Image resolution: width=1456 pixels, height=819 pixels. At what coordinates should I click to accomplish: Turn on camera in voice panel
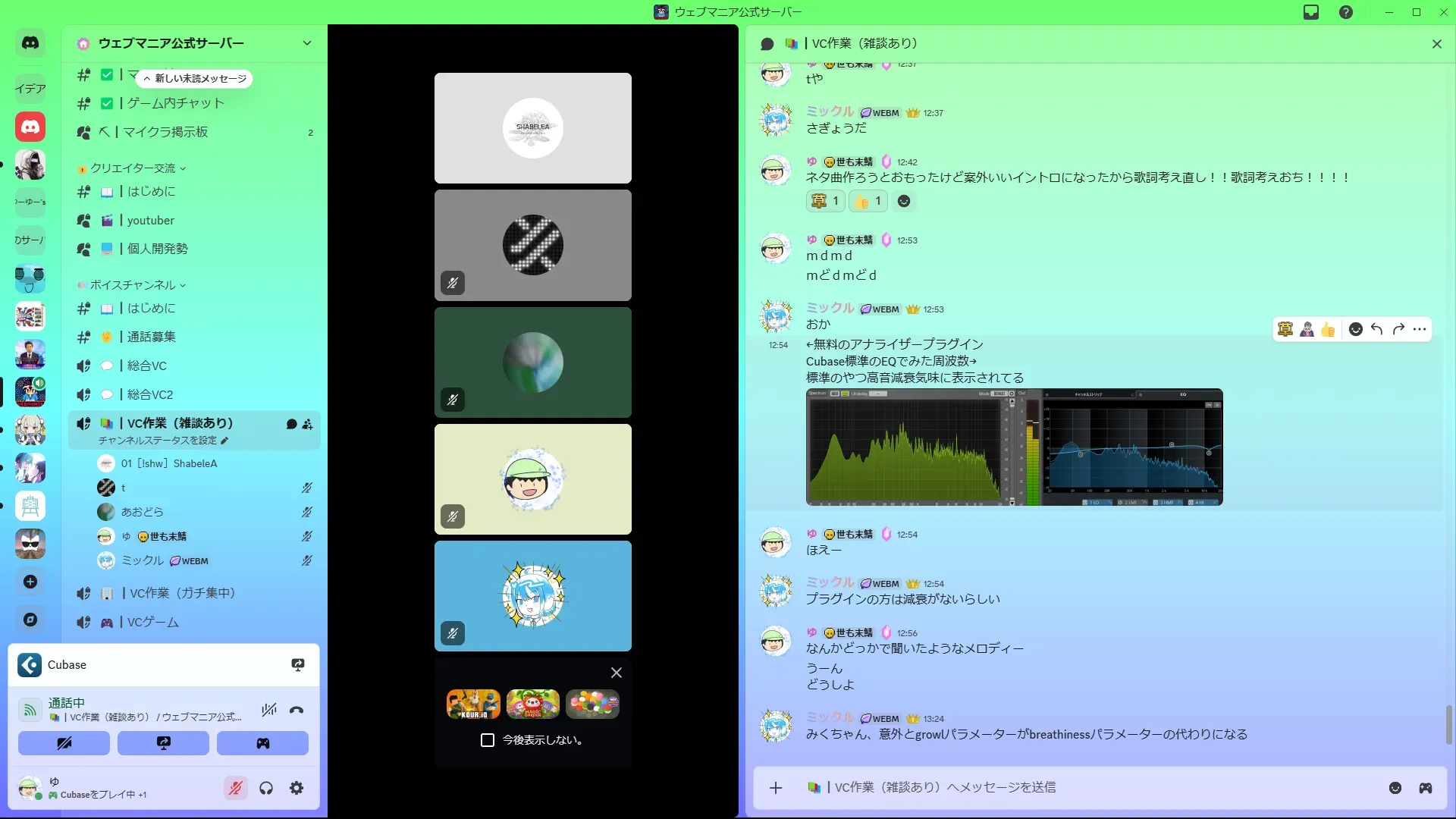pos(64,743)
